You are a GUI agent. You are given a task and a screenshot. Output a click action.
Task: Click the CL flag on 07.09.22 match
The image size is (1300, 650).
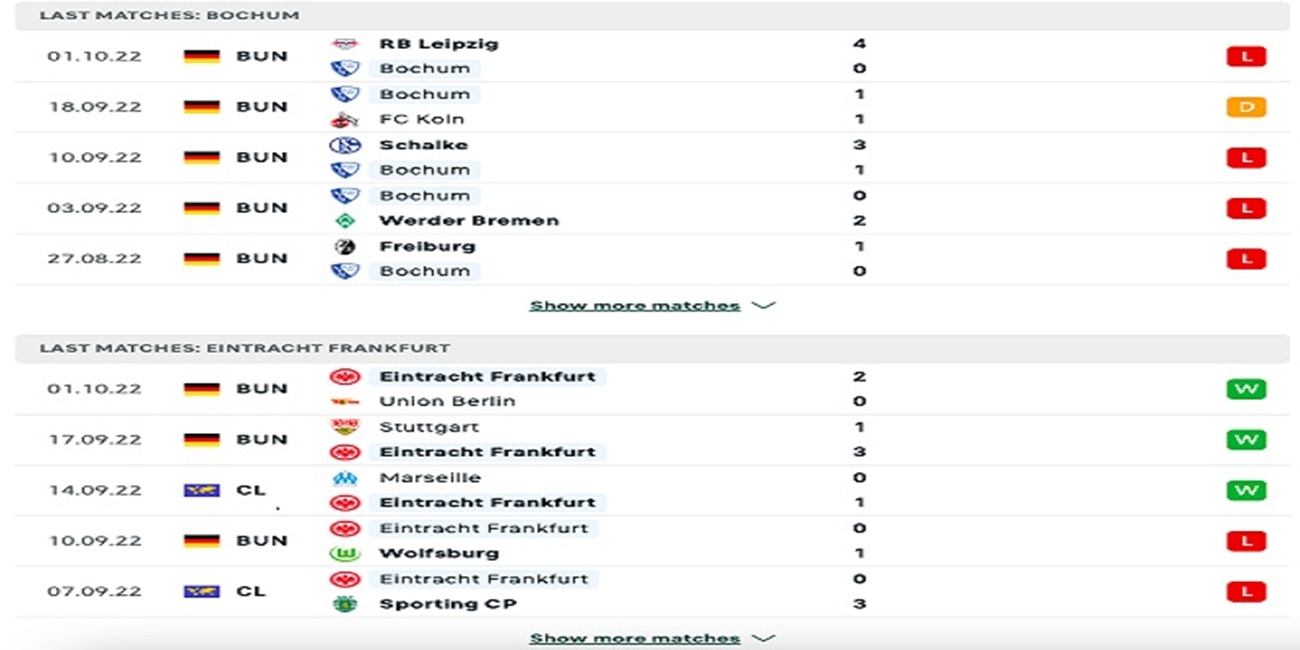[201, 592]
